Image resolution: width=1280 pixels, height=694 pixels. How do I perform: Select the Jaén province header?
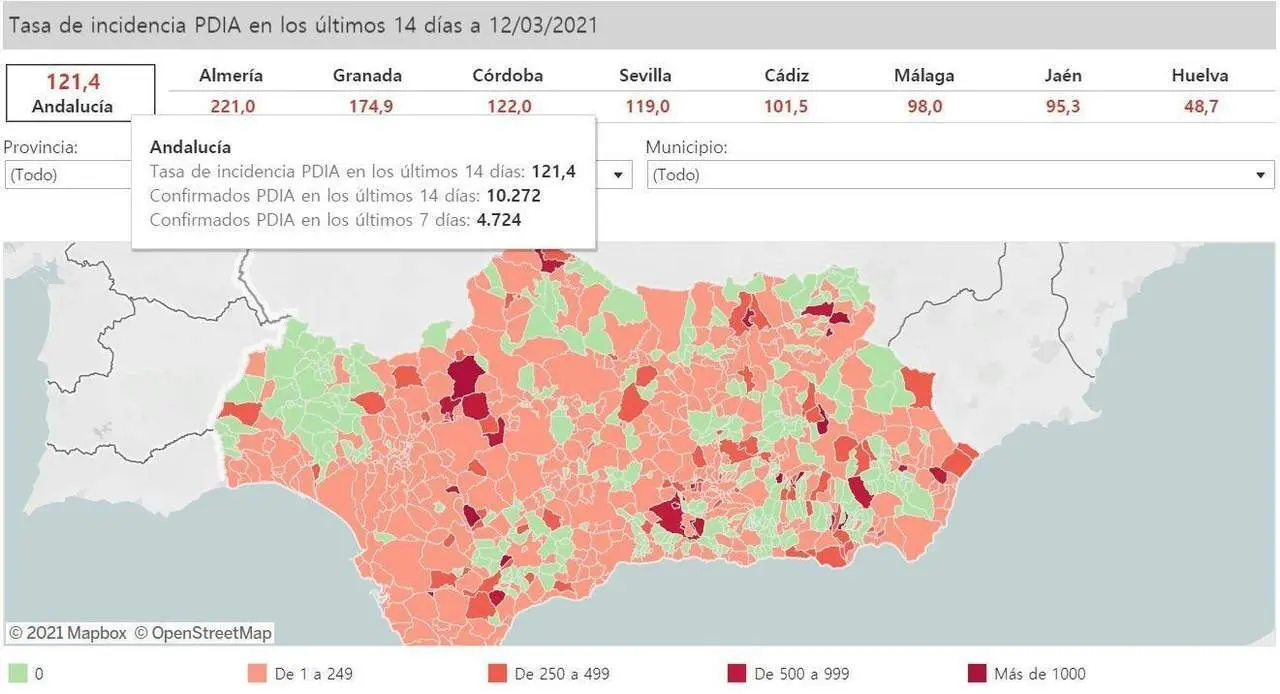(1062, 76)
